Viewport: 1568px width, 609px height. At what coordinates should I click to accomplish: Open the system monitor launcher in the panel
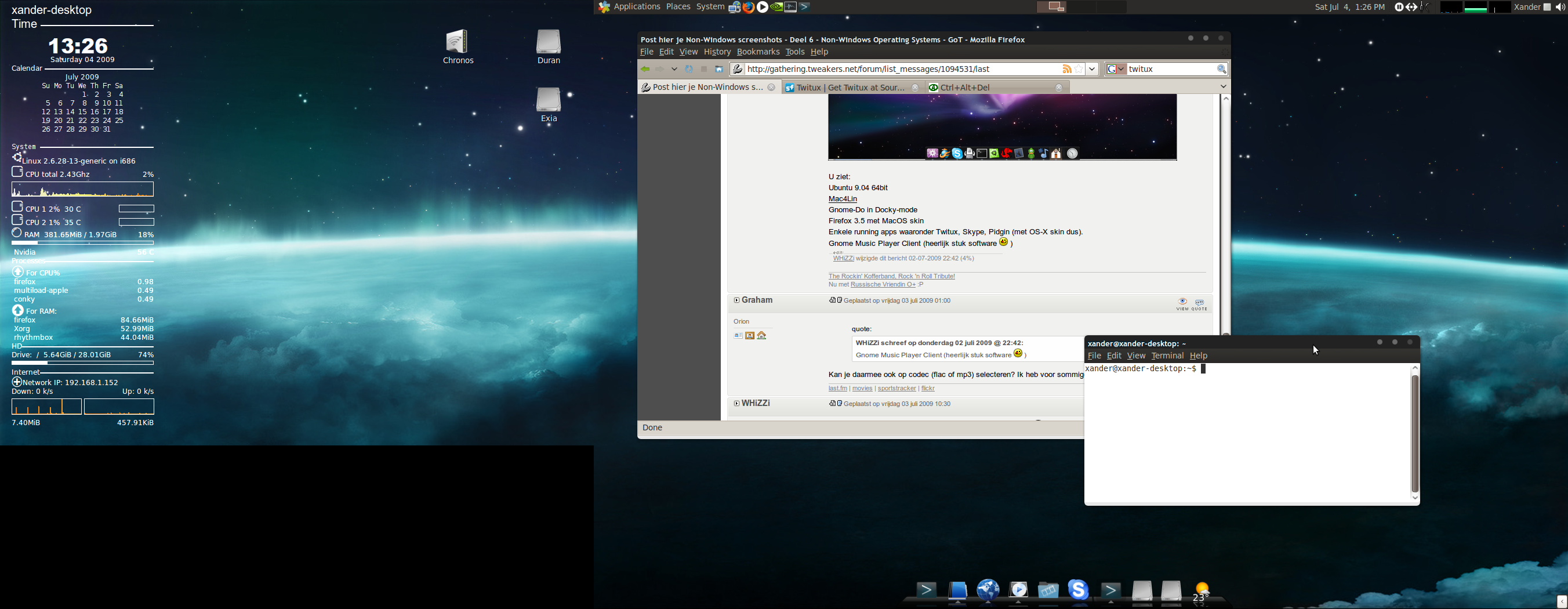tap(791, 8)
